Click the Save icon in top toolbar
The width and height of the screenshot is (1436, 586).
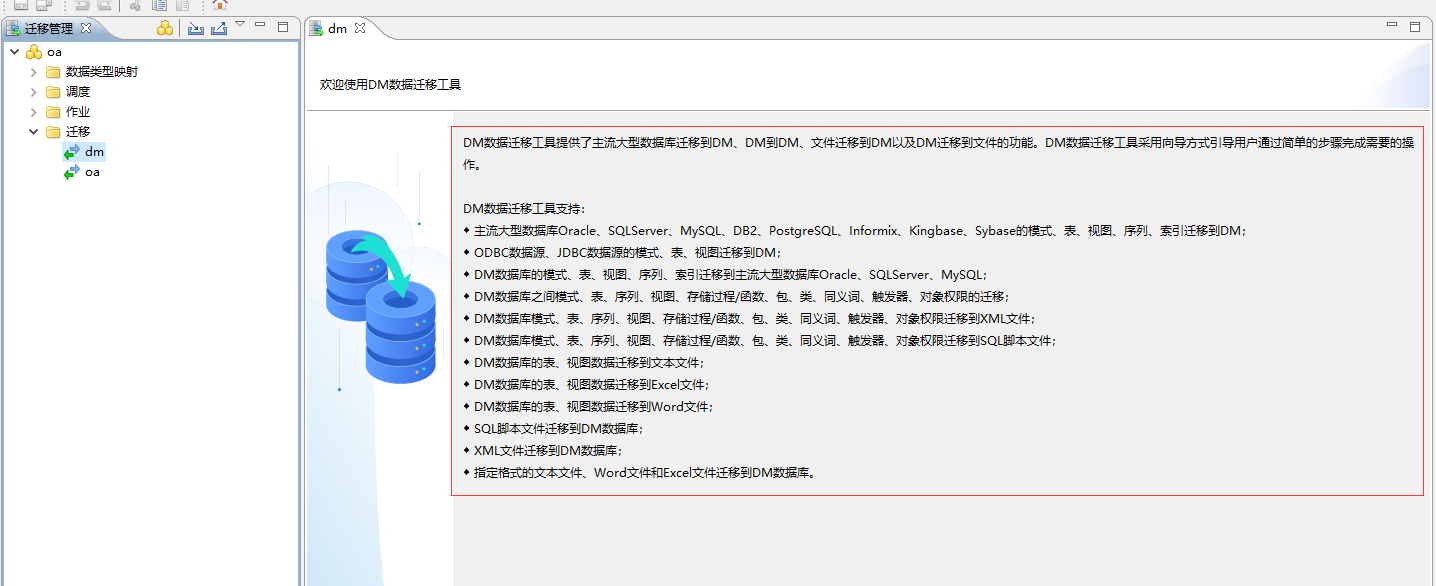[x=20, y=5]
